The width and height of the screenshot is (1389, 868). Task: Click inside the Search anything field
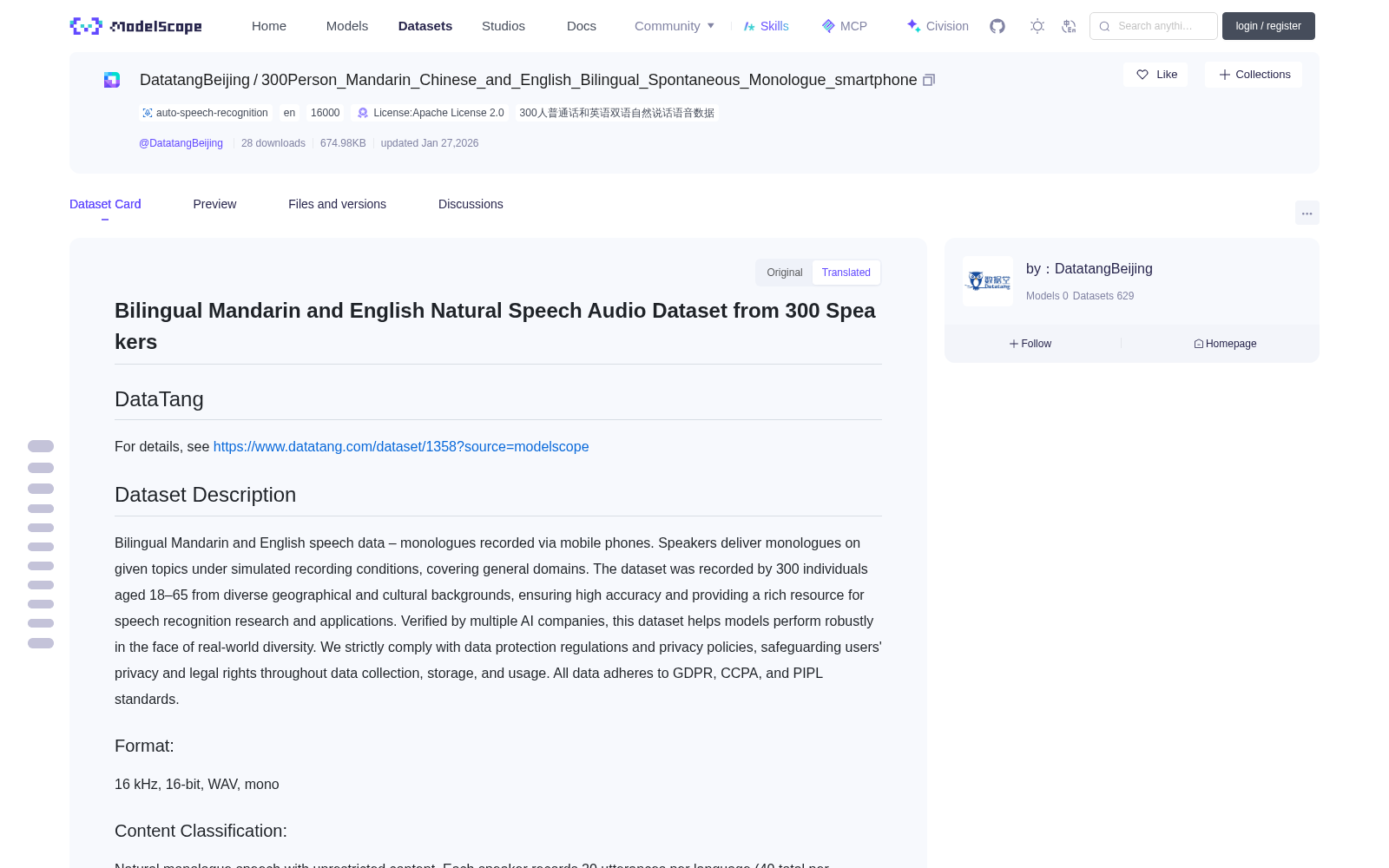1154,26
